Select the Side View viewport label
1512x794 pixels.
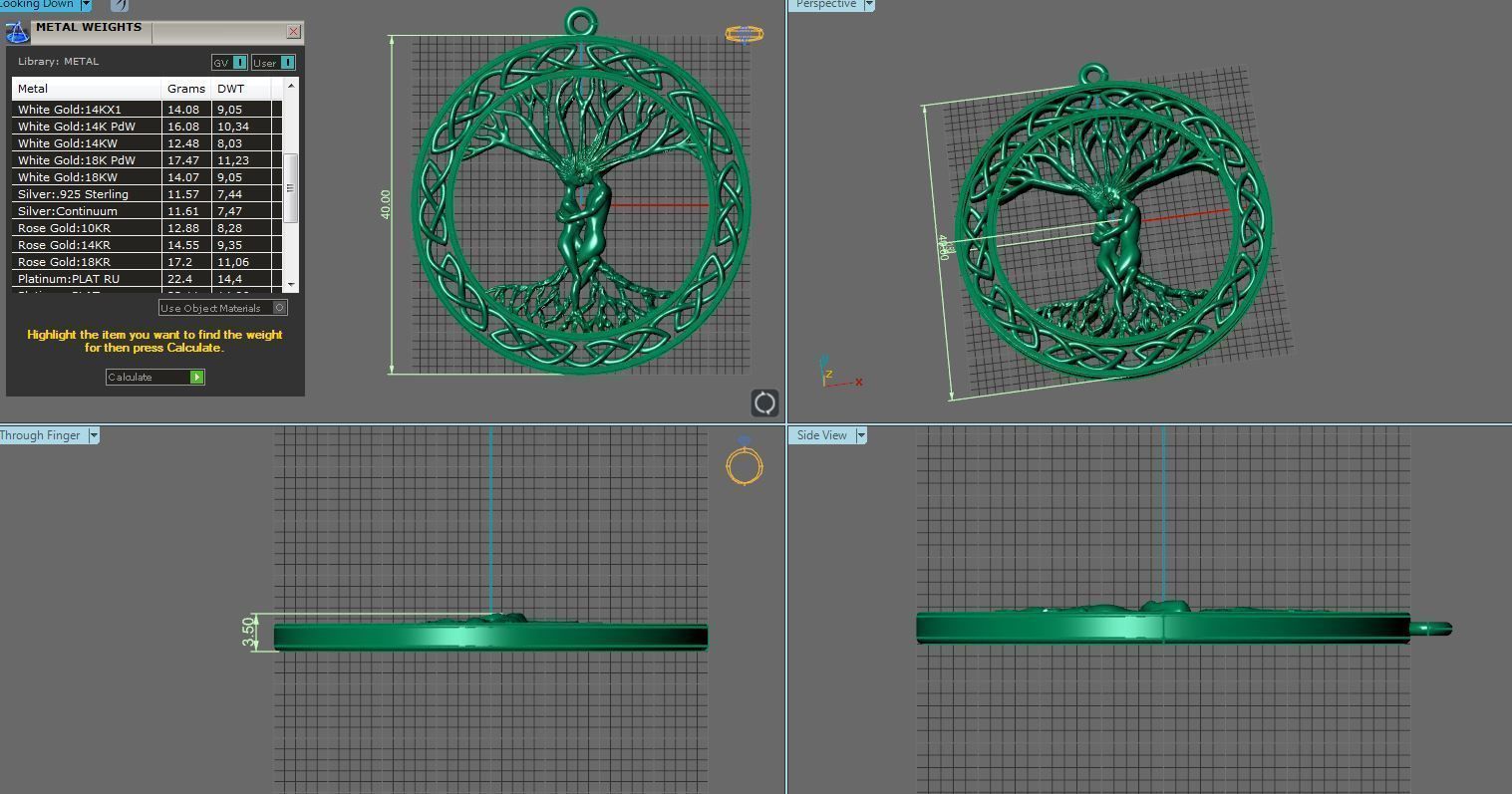[x=821, y=435]
